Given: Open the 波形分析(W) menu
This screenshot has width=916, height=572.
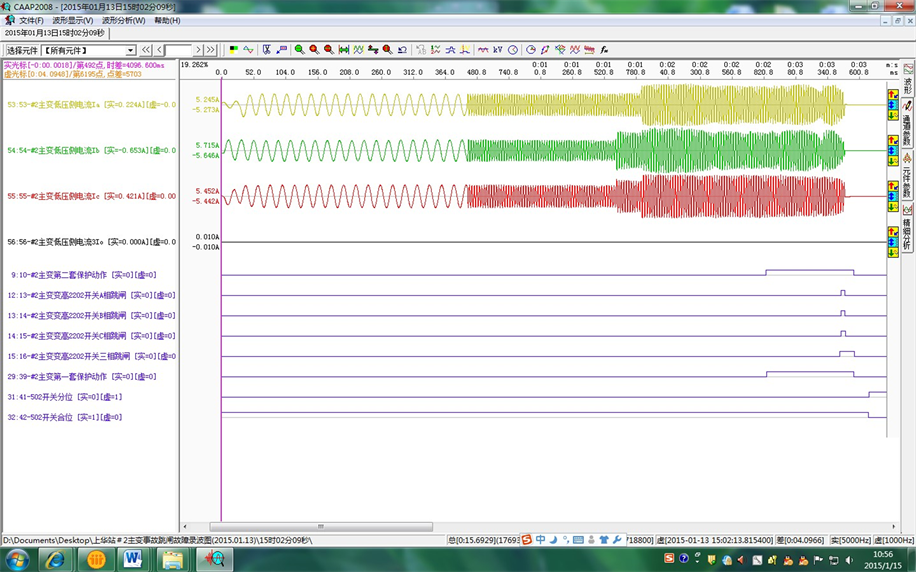Looking at the screenshot, I should (x=124, y=20).
